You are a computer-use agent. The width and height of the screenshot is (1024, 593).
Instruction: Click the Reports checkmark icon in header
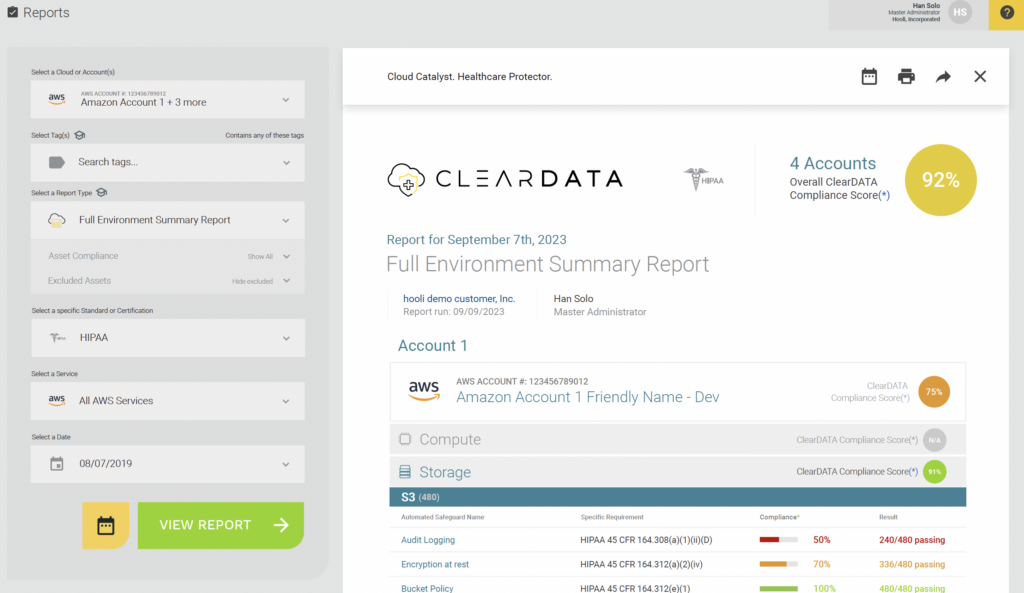tap(12, 12)
